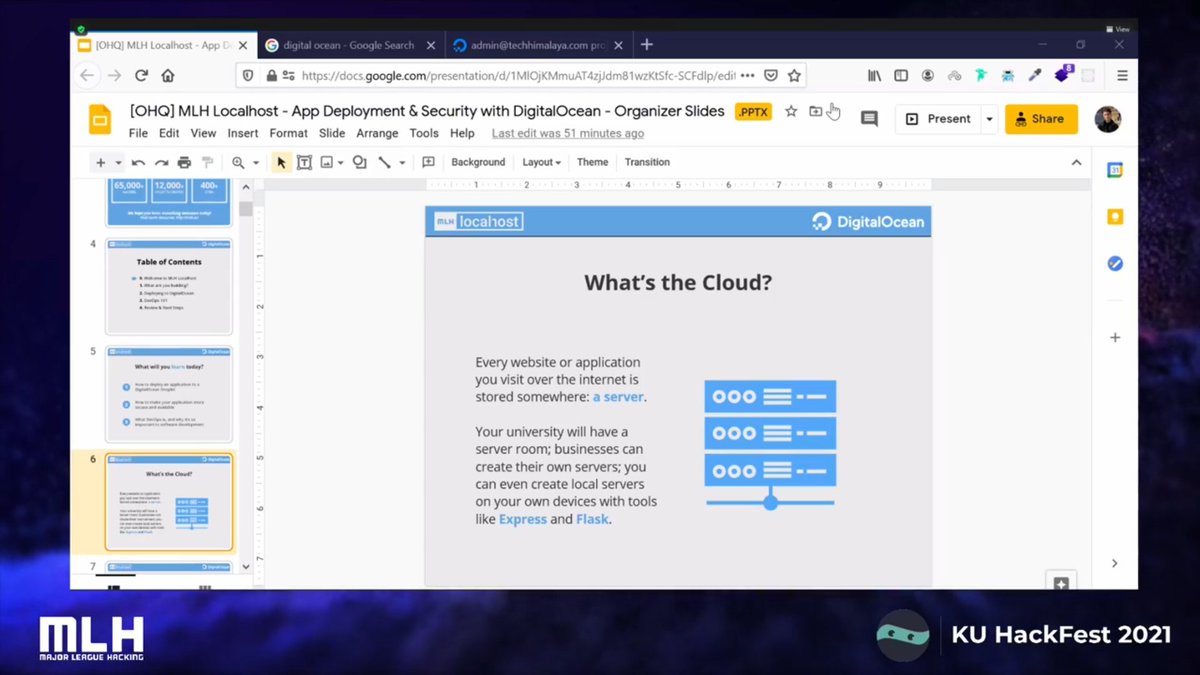1200x675 pixels.
Task: Open the Arrange menu
Action: coord(377,133)
